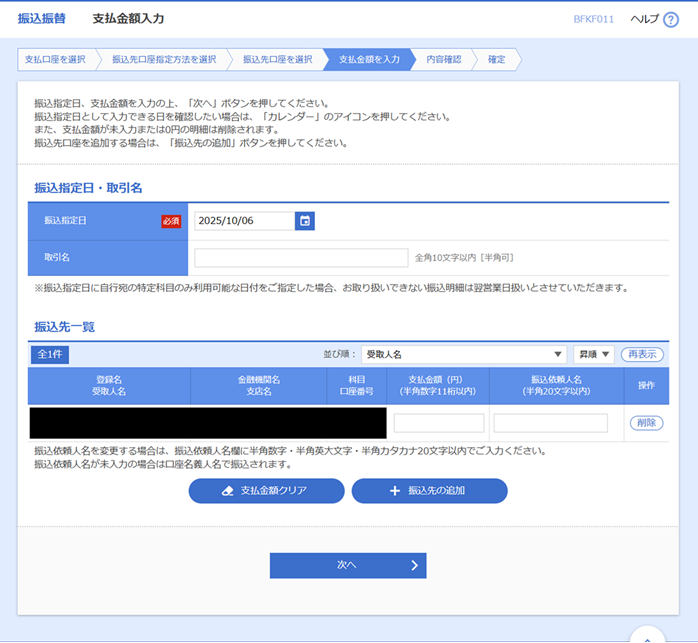Click the 振込先の追加 button
Viewport: 698px width, 643px height.
click(429, 491)
